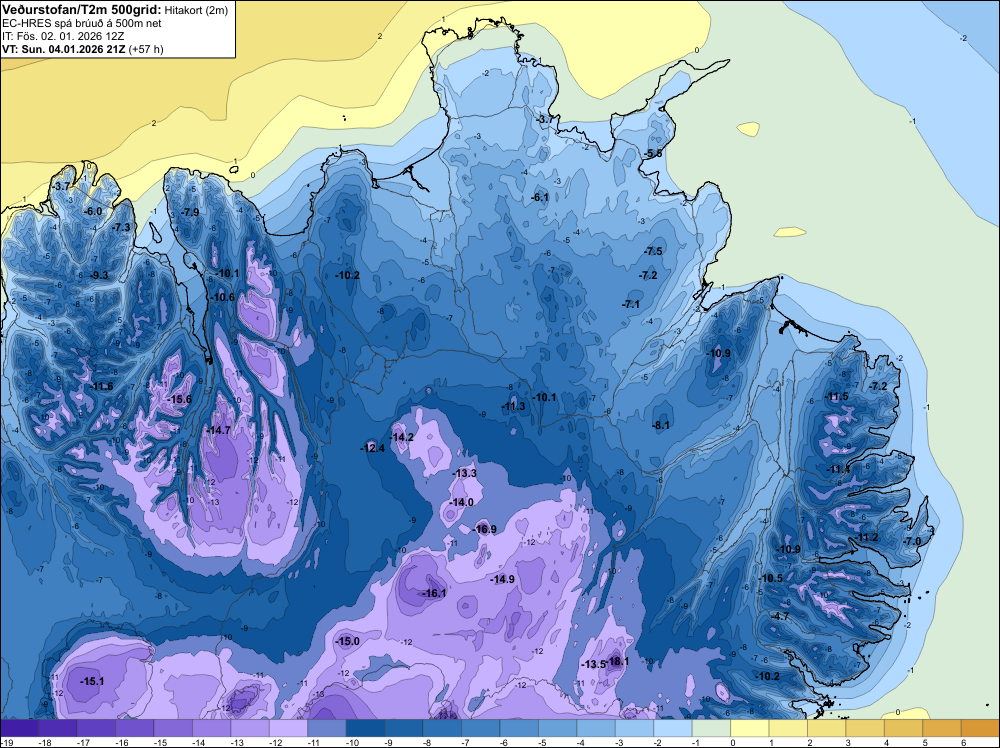1000x748 pixels.
Task: Select the -11.5 temperature label
Action: coord(837,397)
